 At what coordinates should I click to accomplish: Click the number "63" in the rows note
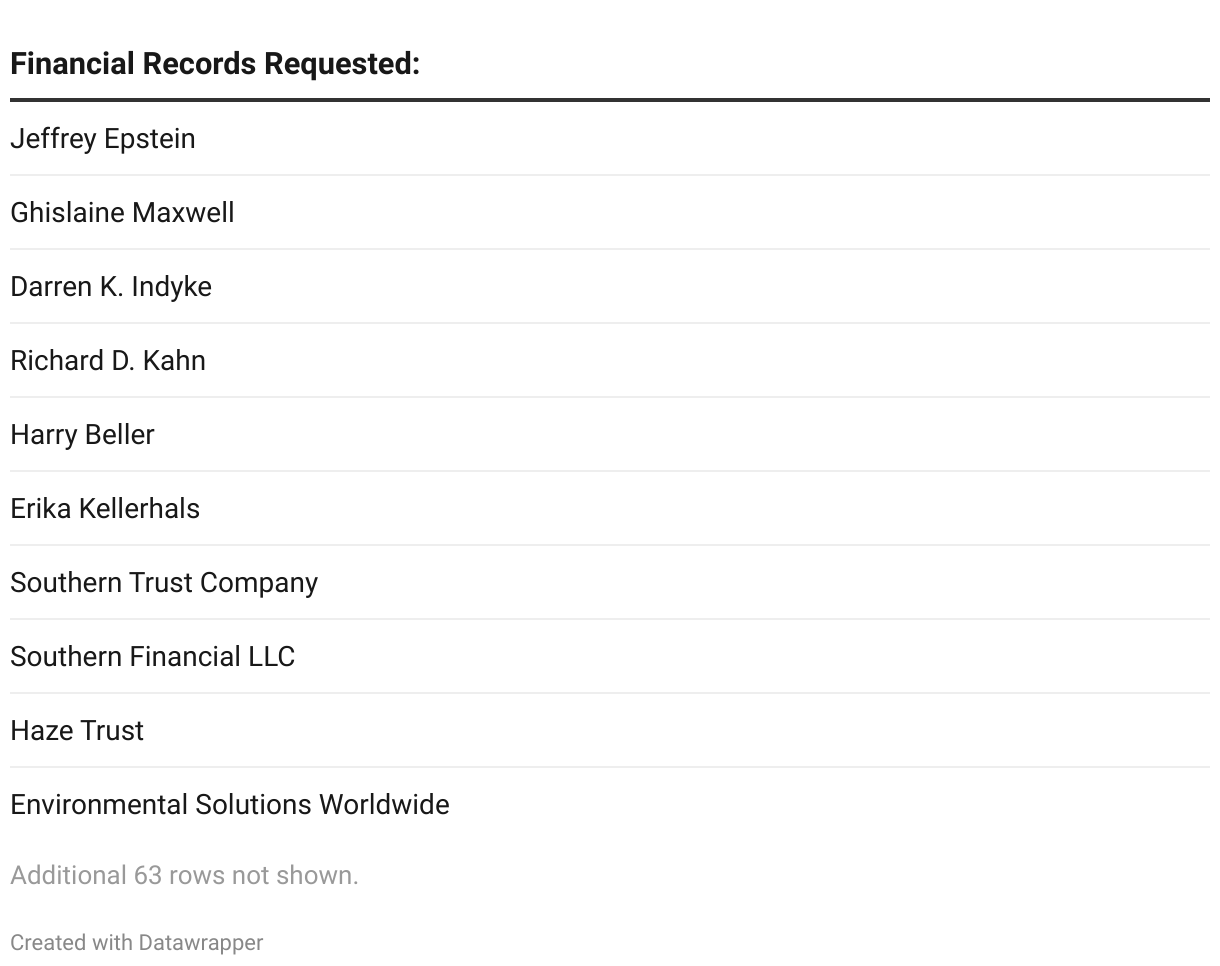tap(148, 876)
